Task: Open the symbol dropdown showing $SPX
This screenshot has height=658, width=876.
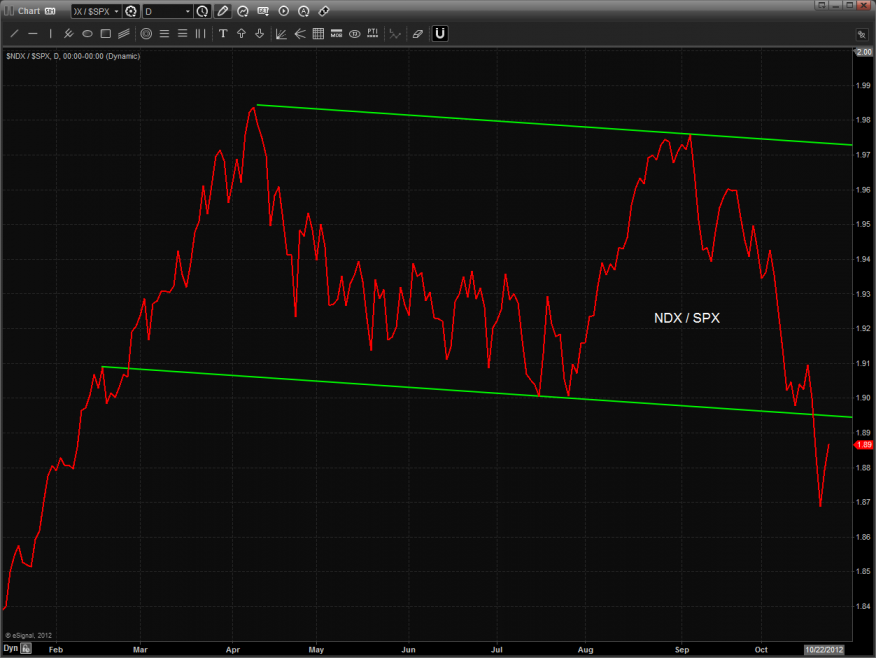Action: 96,11
